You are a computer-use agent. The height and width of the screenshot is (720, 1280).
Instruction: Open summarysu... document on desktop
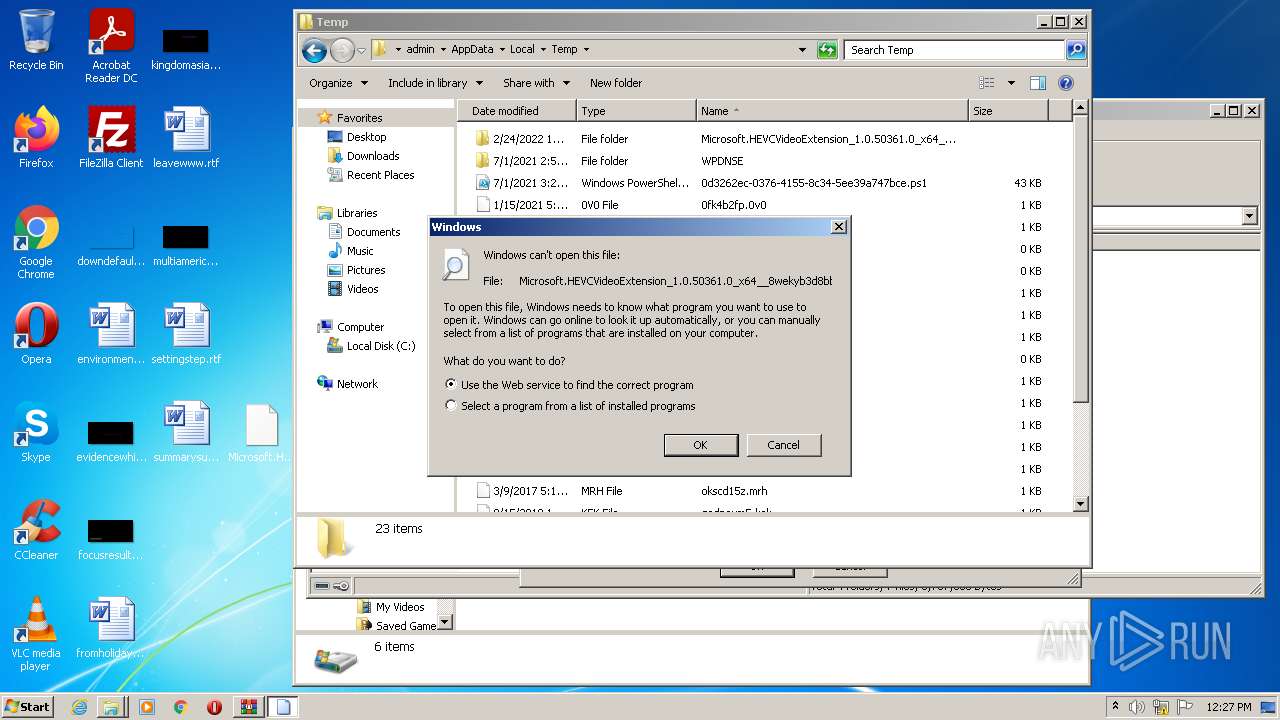coord(186,432)
